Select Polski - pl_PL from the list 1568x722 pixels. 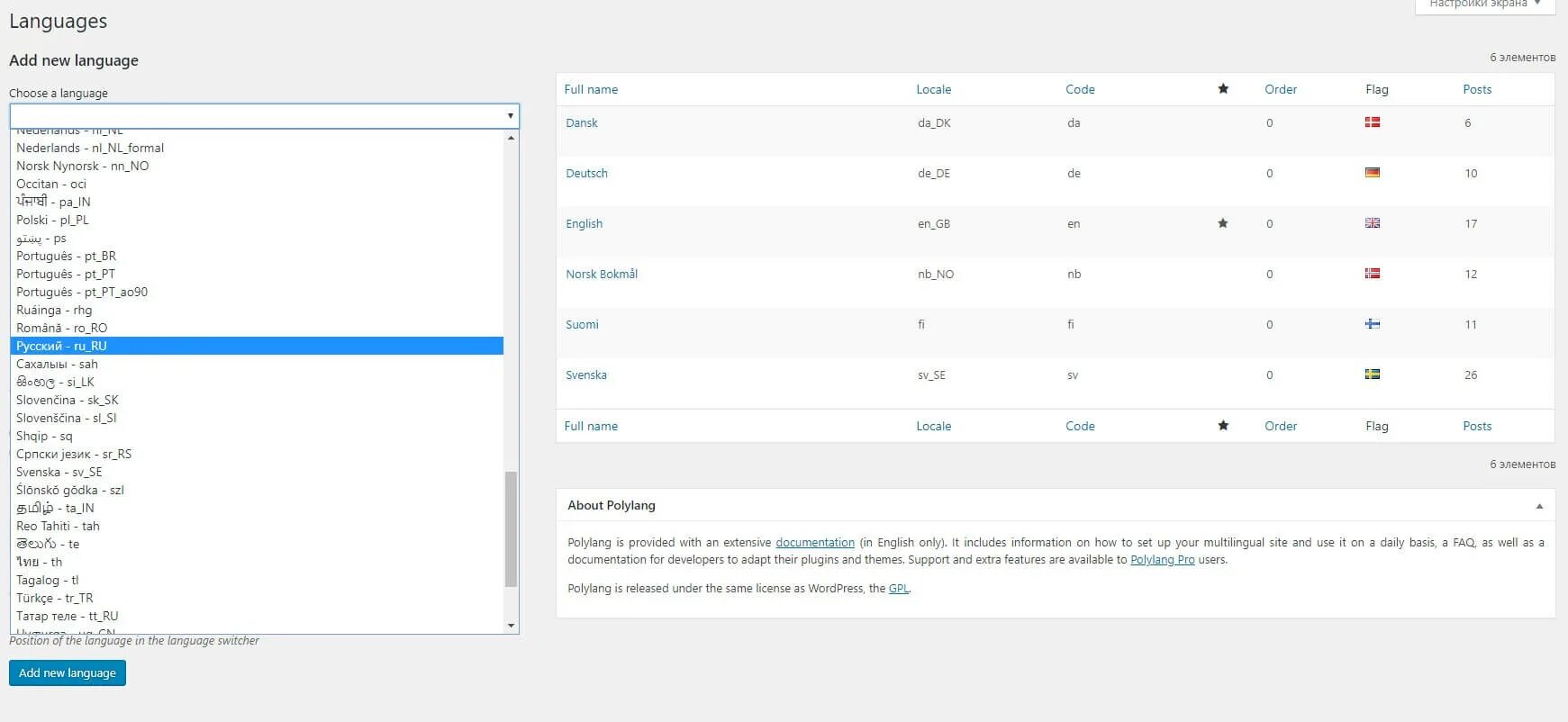pos(257,220)
